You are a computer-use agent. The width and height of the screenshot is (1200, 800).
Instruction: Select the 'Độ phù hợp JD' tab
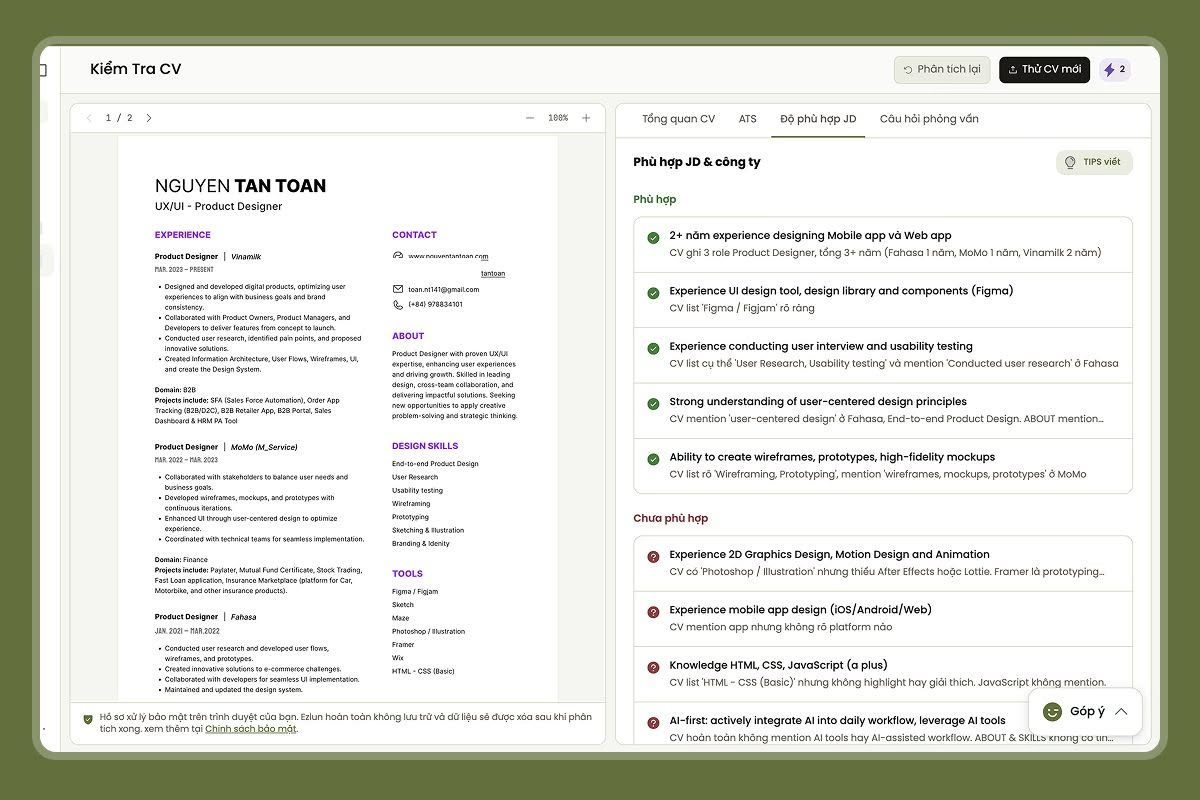click(818, 119)
